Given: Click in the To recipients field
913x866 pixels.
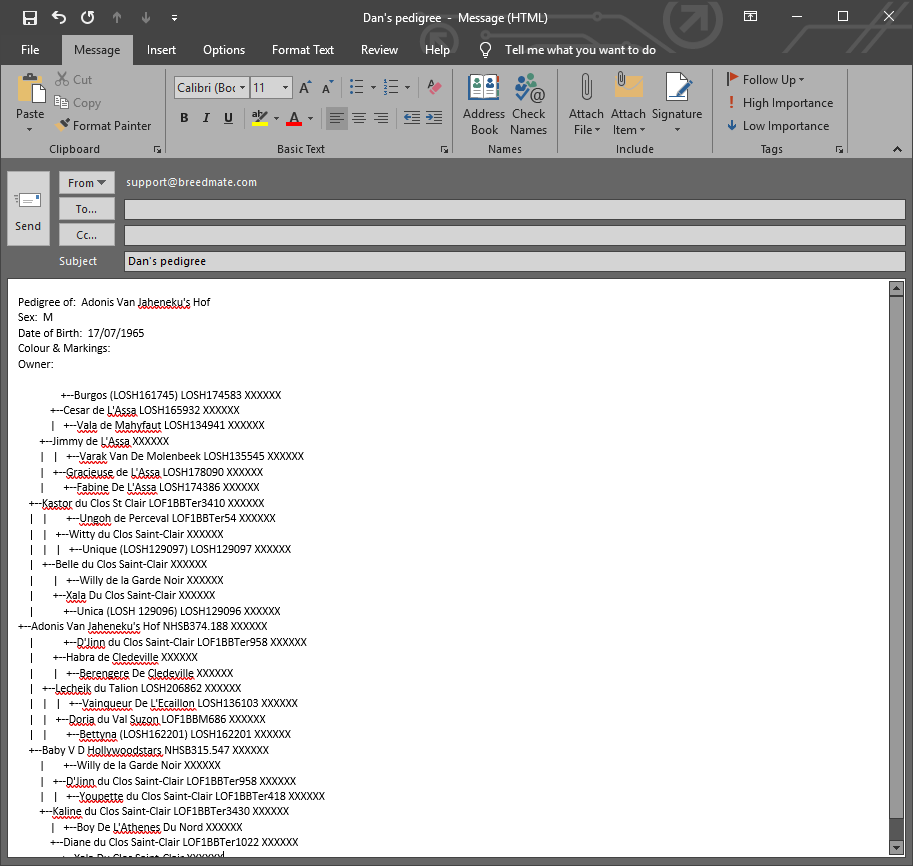Looking at the screenshot, I should point(515,210).
